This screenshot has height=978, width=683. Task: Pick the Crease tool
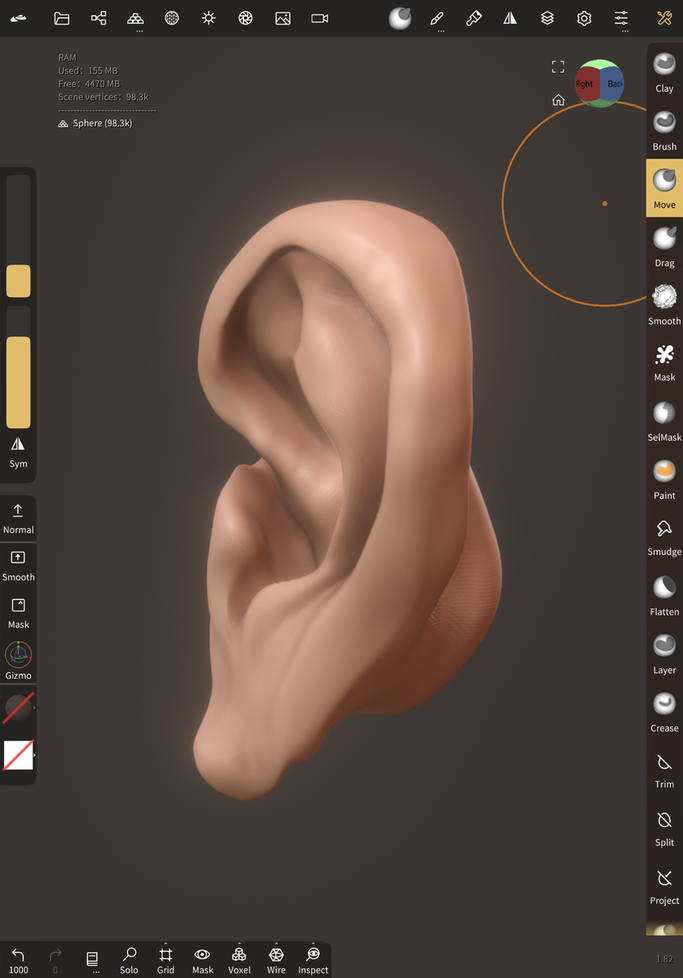664,710
